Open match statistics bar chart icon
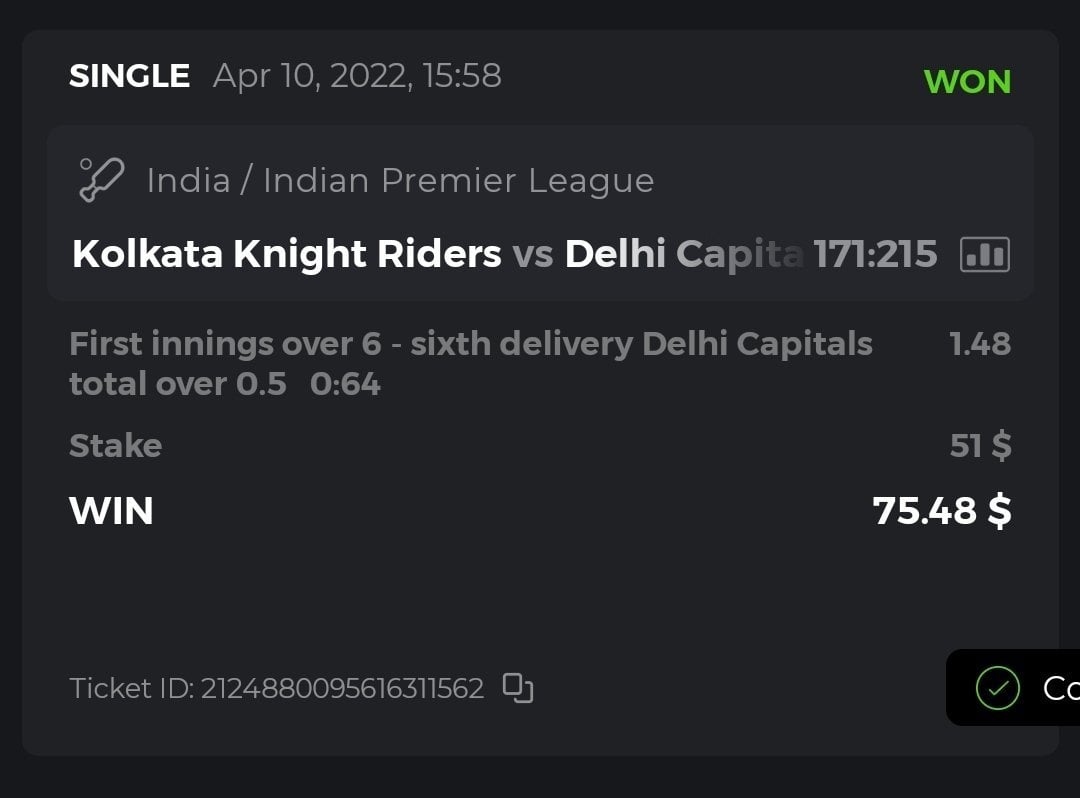The width and height of the screenshot is (1080, 798). pos(984,255)
